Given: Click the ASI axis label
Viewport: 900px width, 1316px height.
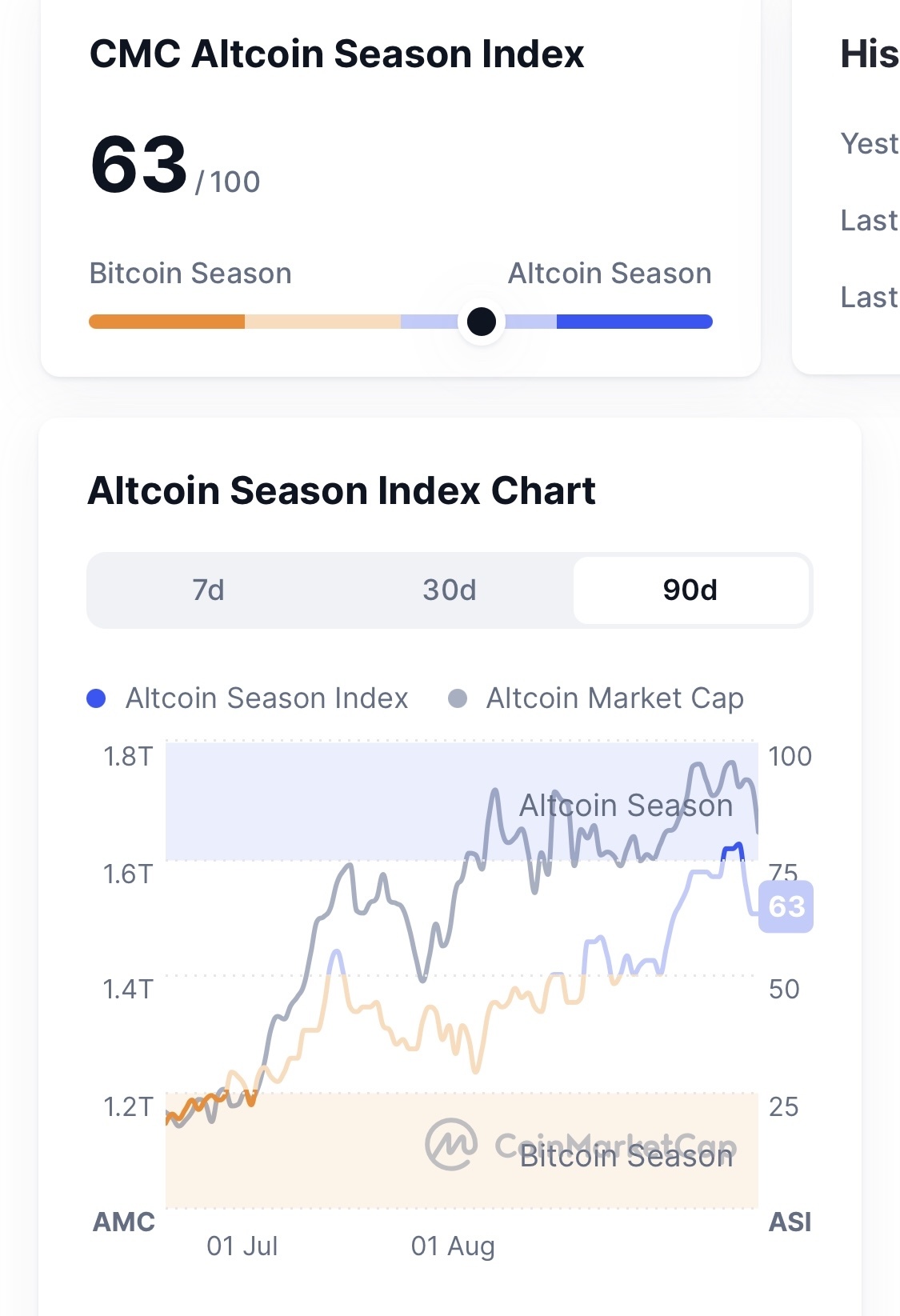Looking at the screenshot, I should 790,1222.
